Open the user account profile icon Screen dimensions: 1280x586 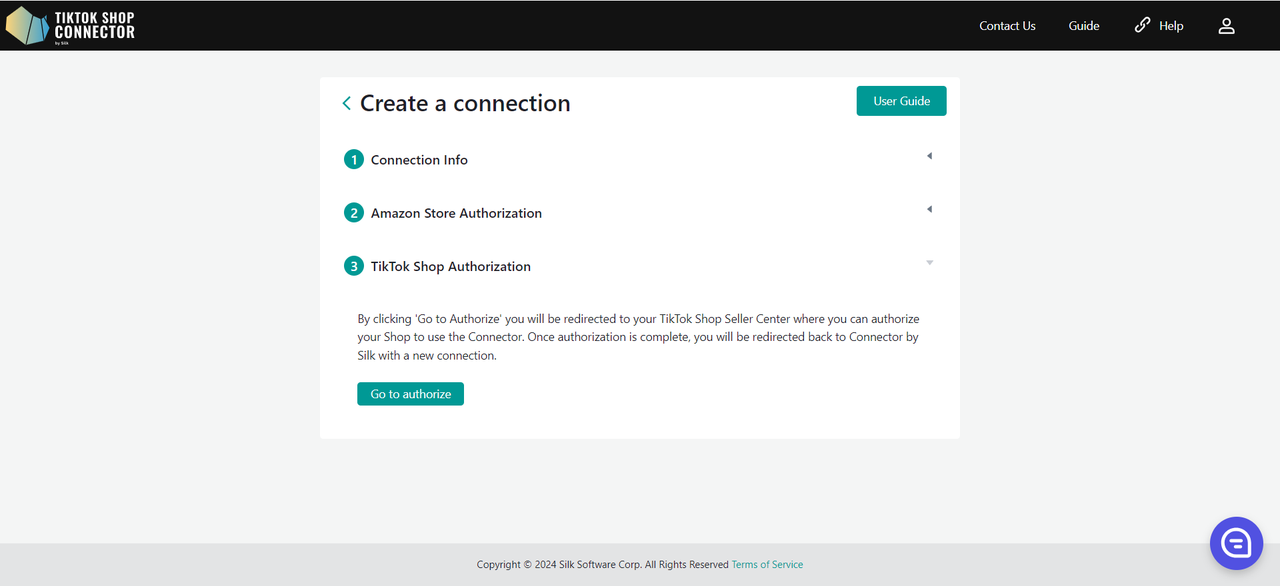point(1226,26)
